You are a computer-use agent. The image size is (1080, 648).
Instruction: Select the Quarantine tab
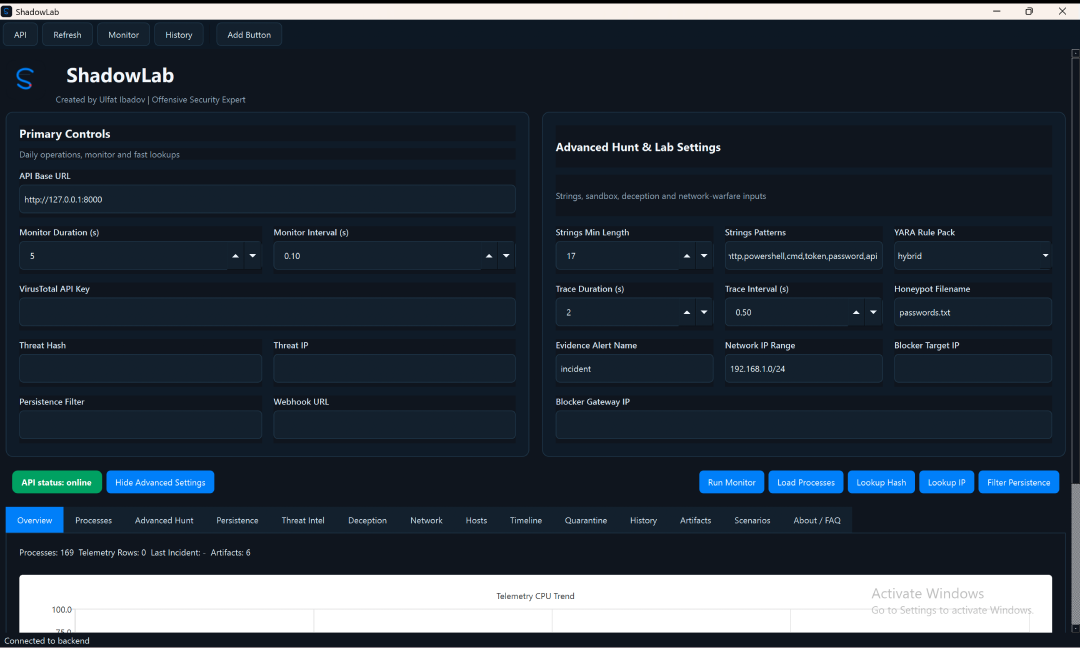click(586, 520)
